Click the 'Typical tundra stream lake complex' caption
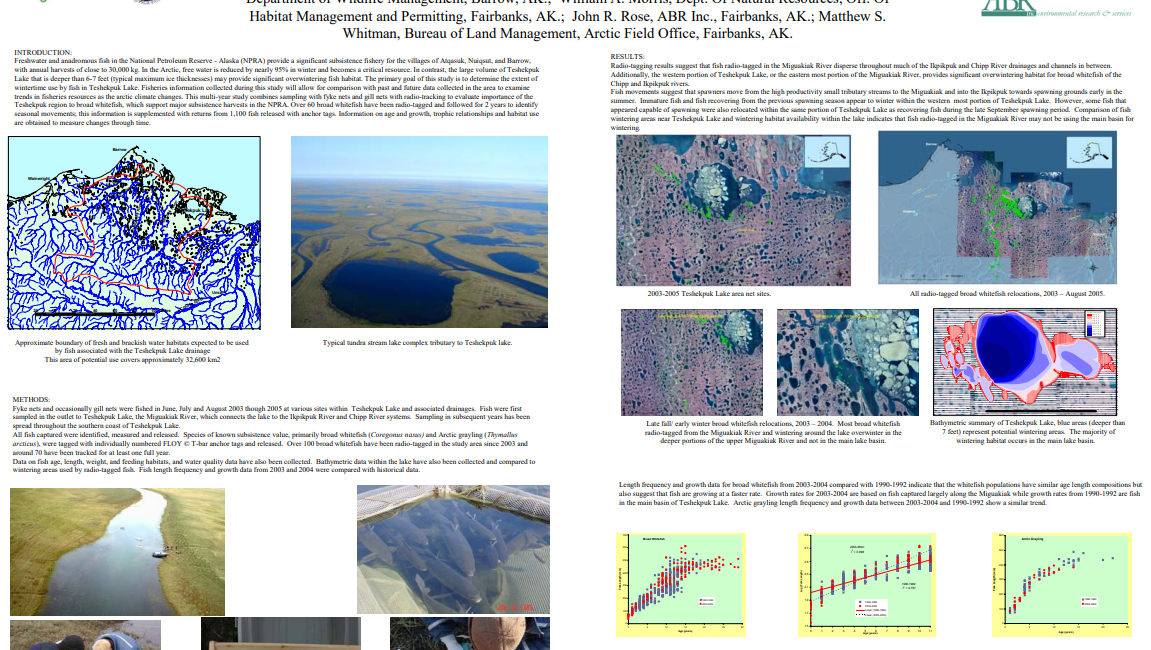Screen dimensions: 1151x650 [417, 343]
